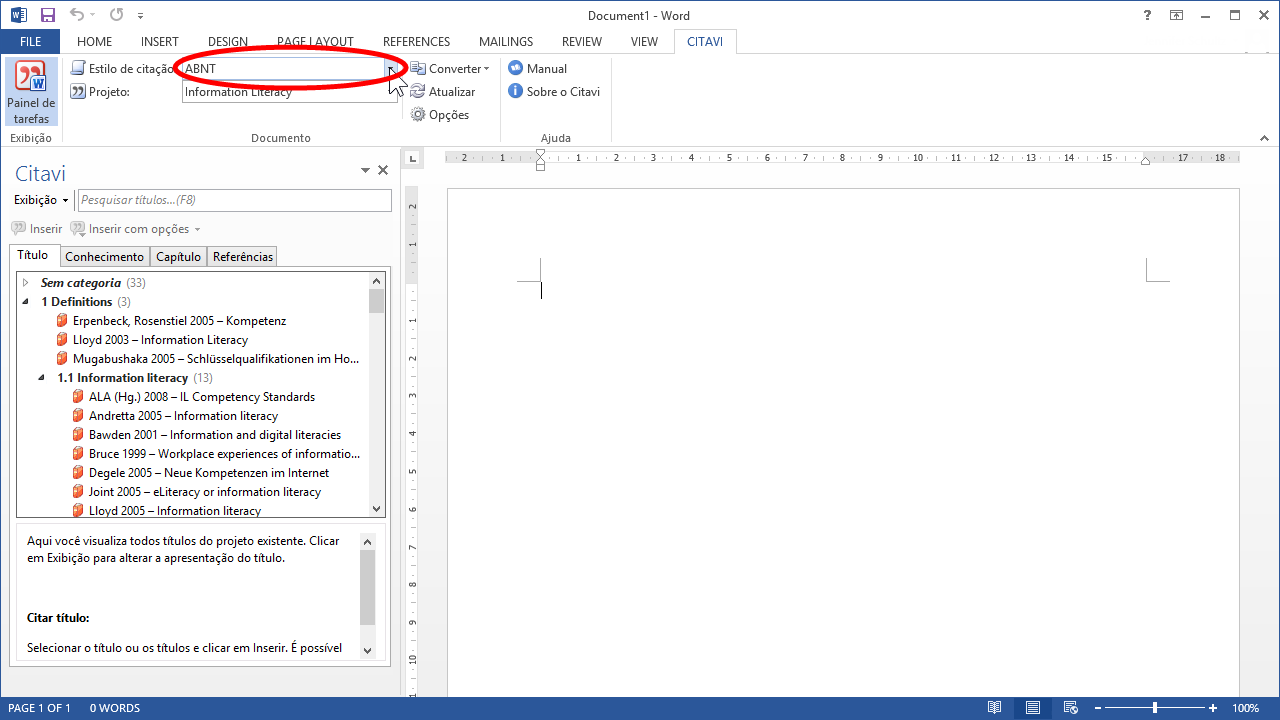This screenshot has width=1280, height=720.
Task: Switch to HOME ribbon tab
Action: click(94, 42)
